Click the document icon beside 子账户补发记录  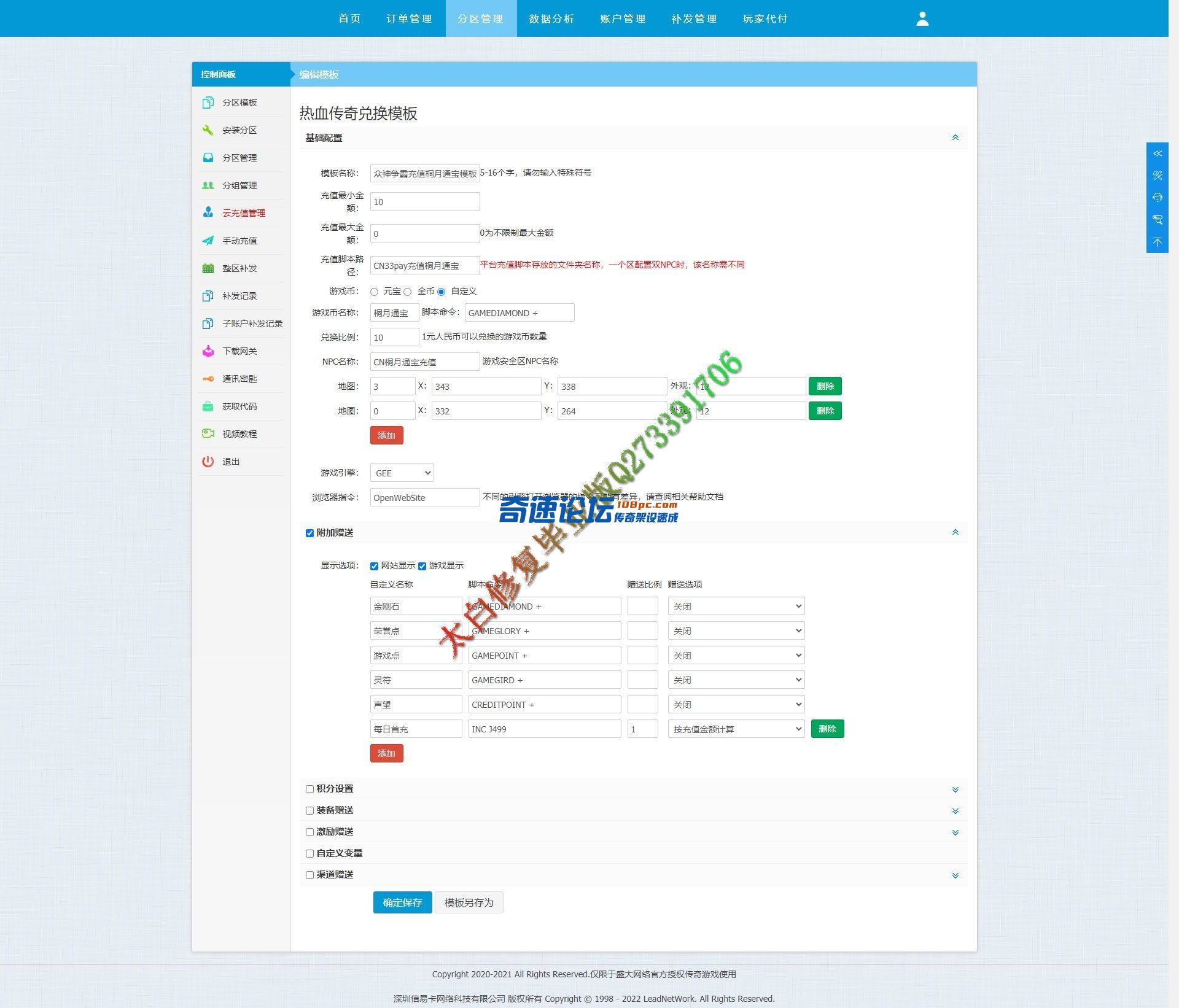click(x=208, y=324)
